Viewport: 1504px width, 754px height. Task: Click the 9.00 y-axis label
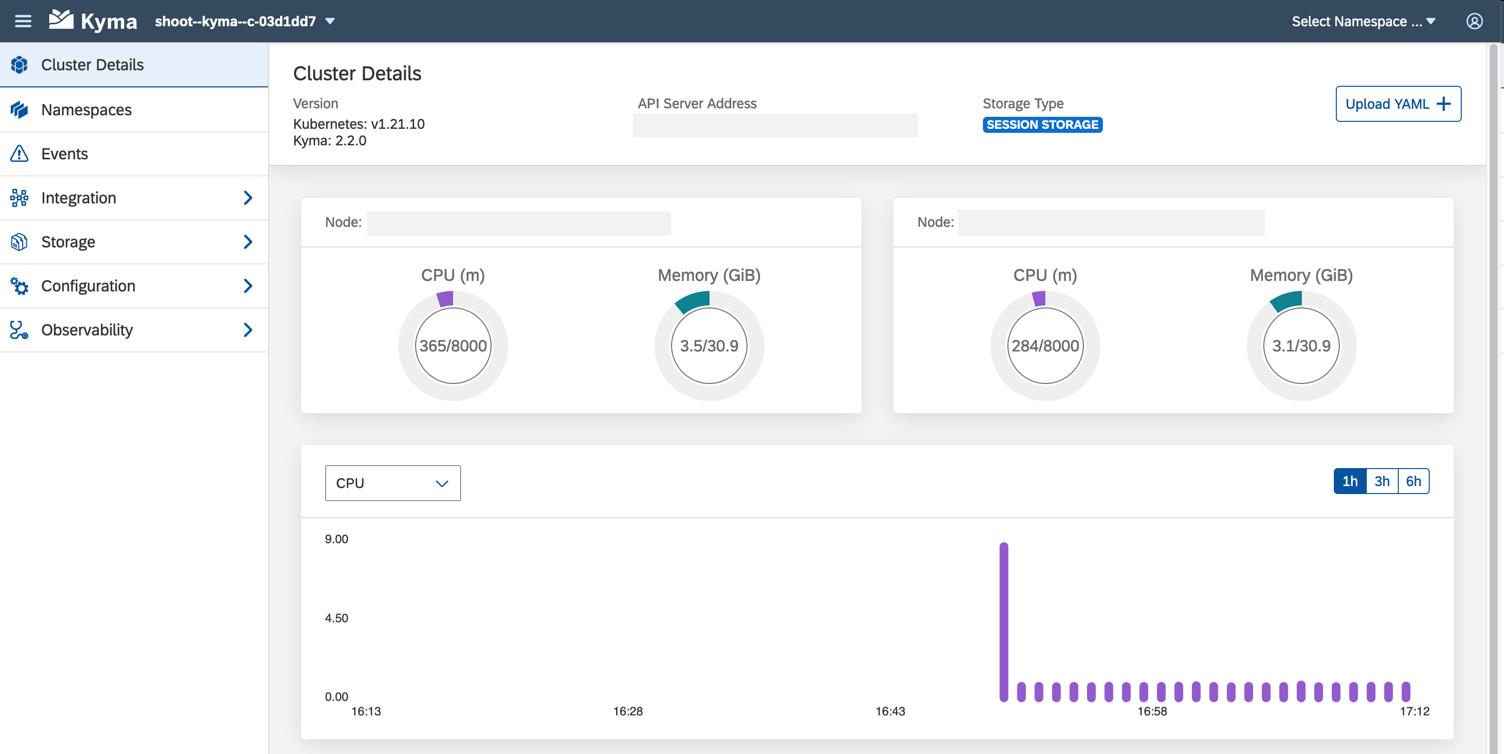[x=336, y=539]
